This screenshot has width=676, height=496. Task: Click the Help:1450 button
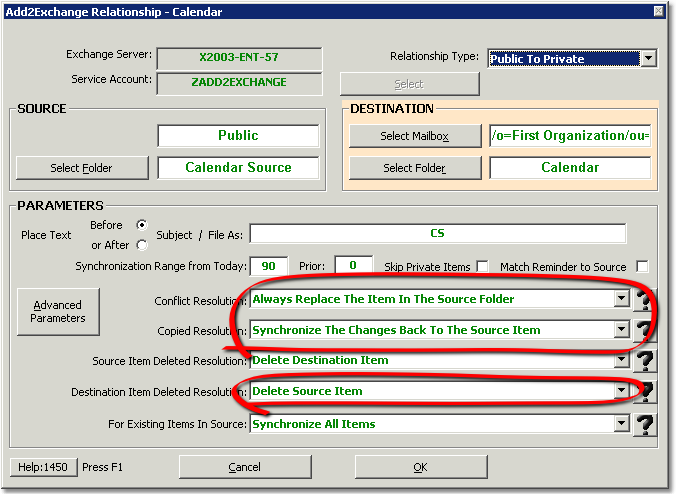pos(43,467)
